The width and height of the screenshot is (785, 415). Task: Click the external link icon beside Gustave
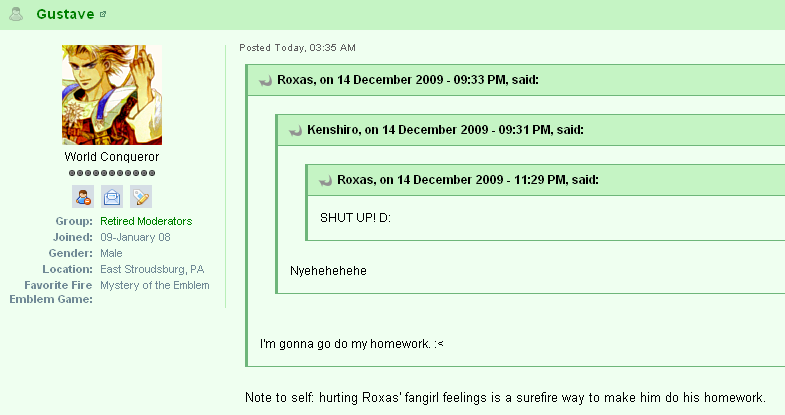[x=103, y=14]
